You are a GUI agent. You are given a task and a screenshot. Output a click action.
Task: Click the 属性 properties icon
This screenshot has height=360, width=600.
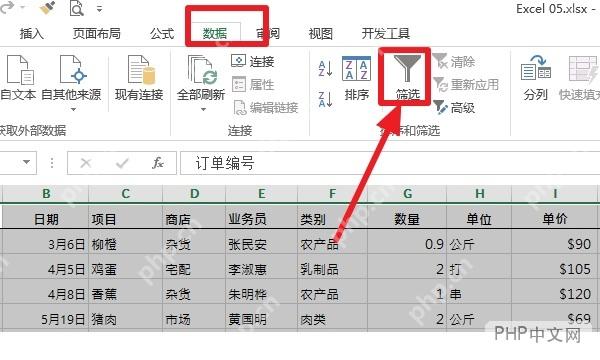(238, 85)
